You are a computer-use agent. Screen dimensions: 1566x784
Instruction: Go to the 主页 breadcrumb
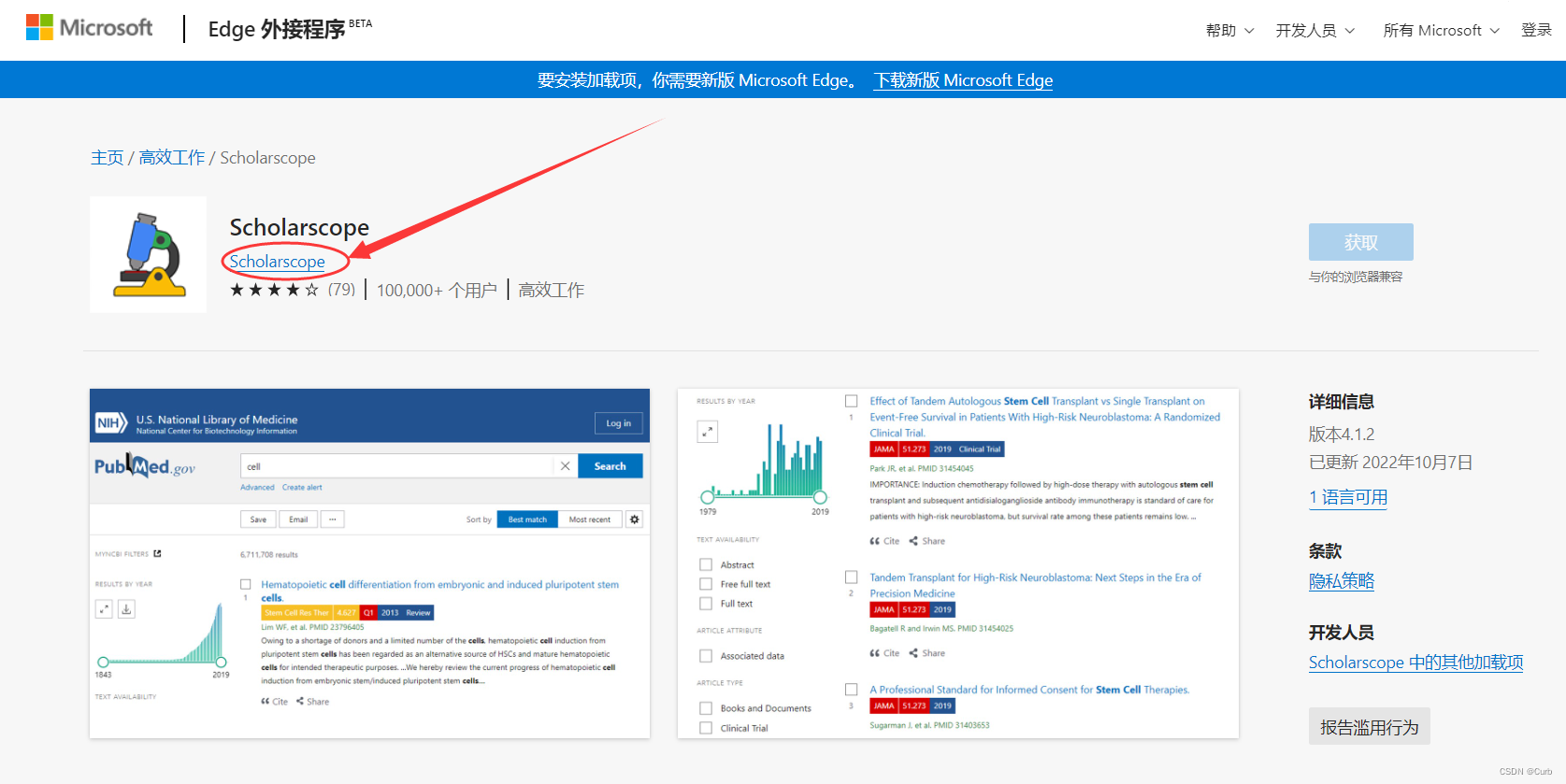pyautogui.click(x=107, y=158)
